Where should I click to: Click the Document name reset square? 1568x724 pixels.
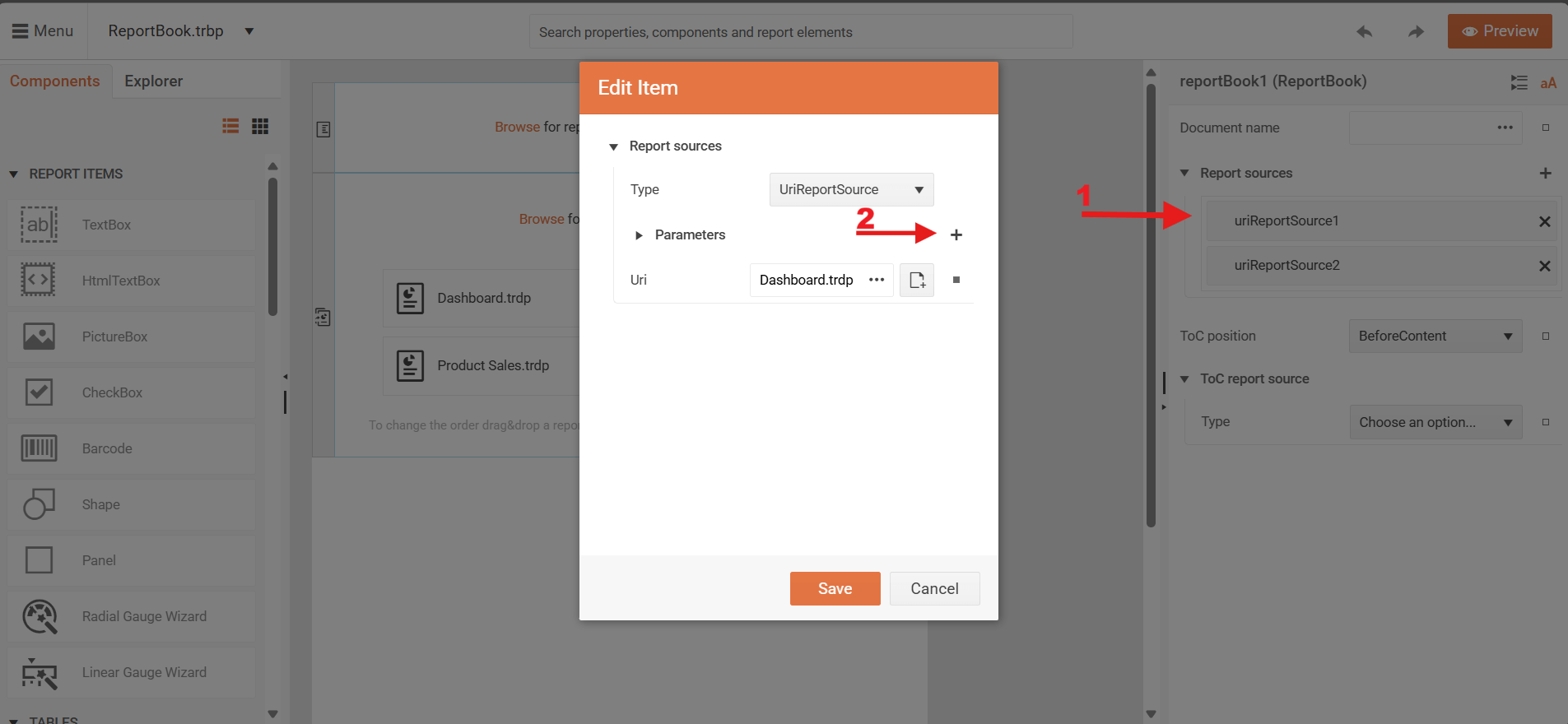coord(1546,128)
